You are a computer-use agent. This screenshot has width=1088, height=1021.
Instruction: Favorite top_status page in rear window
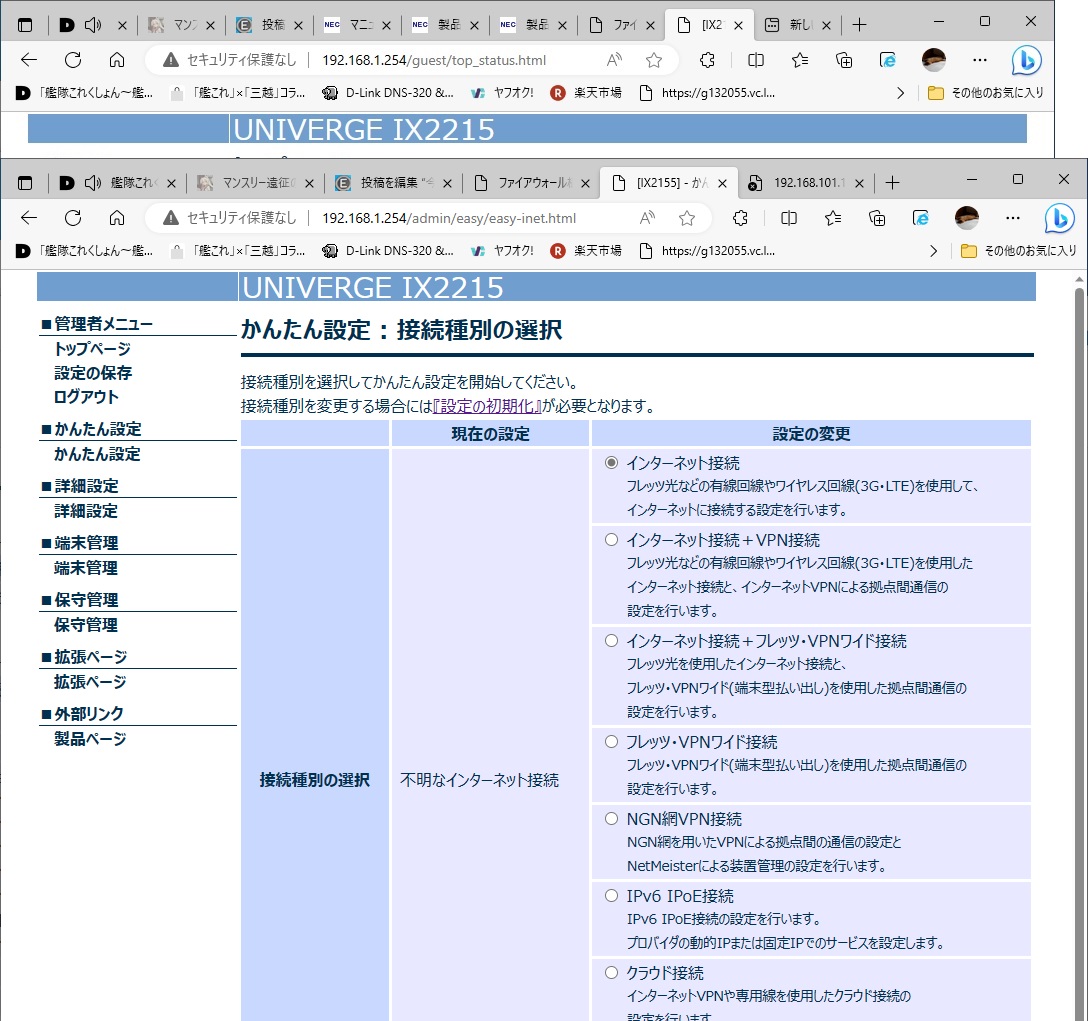click(x=654, y=60)
